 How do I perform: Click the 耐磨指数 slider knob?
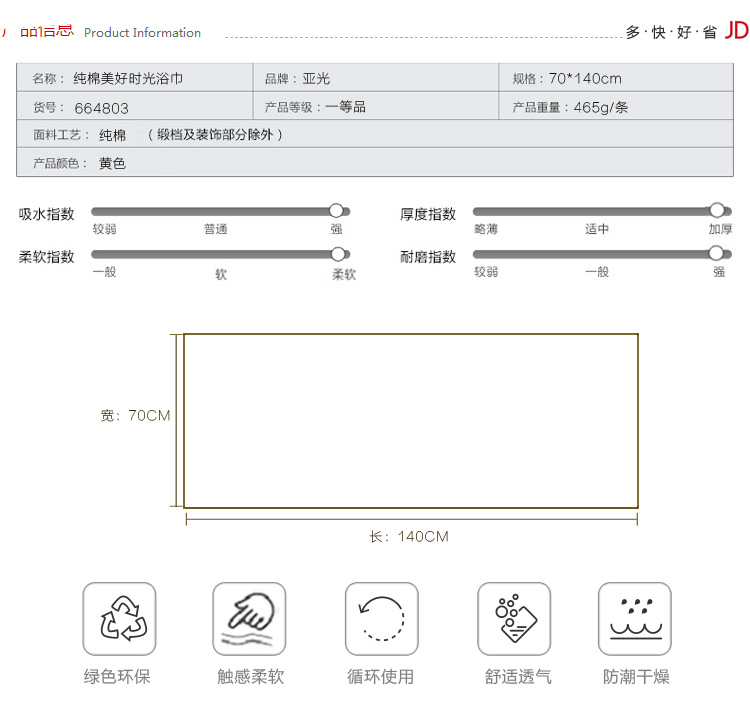[715, 253]
